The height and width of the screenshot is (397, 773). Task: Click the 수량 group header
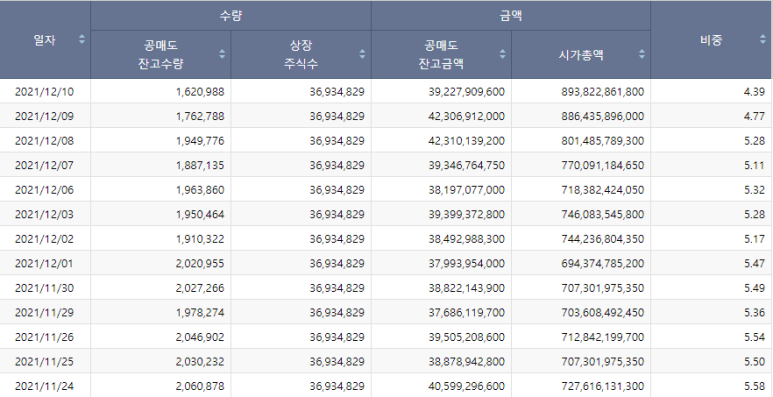[231, 16]
